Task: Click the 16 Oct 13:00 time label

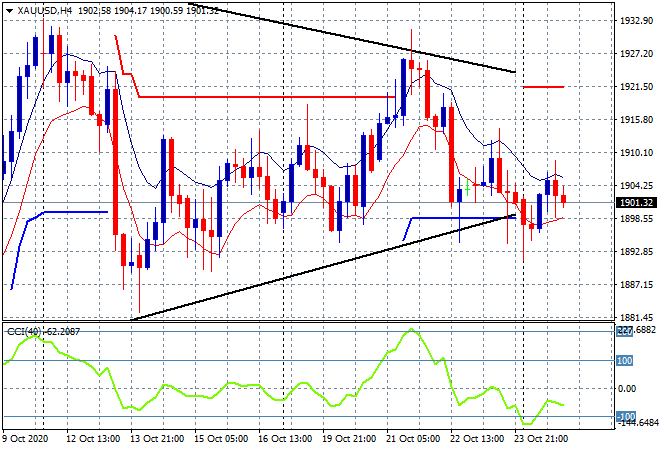Action: click(285, 439)
